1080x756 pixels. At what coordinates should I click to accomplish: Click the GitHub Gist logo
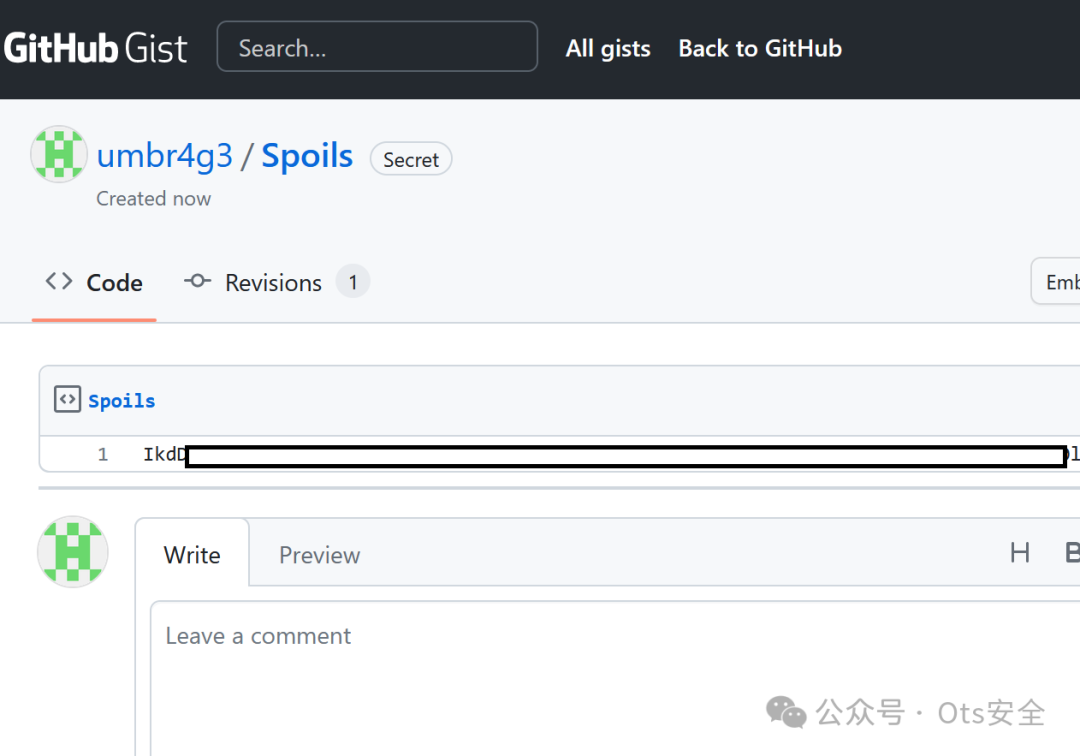tap(95, 48)
